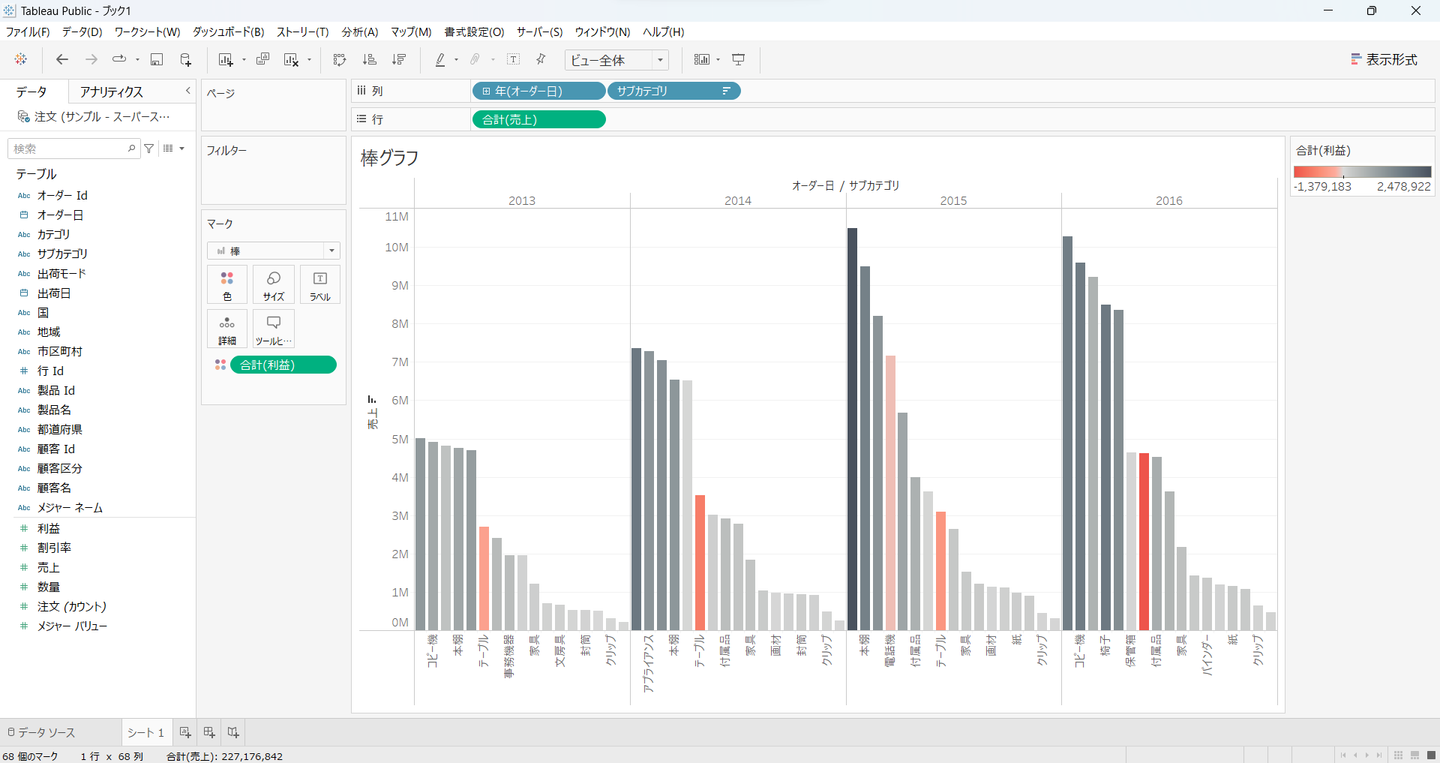Click the duplicate worksheet icon

(263, 60)
